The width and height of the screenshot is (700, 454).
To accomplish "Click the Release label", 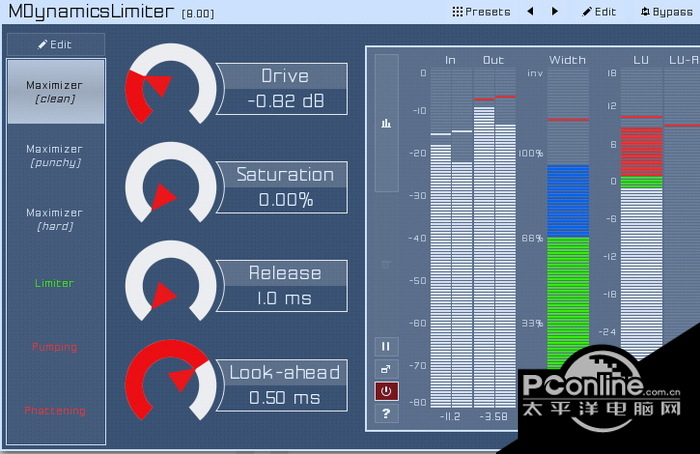I will [285, 273].
